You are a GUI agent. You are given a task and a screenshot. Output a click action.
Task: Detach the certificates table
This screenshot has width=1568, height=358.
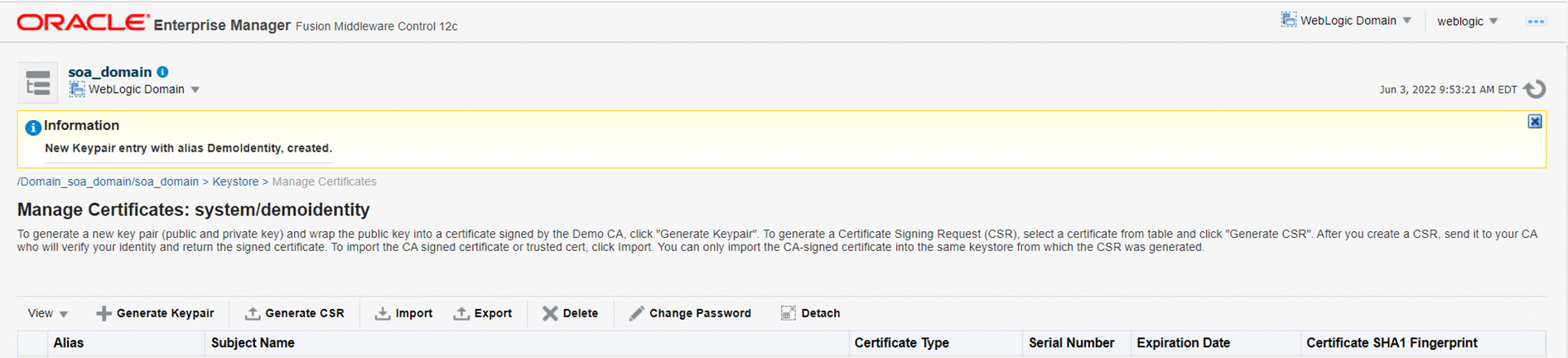pyautogui.click(x=810, y=313)
